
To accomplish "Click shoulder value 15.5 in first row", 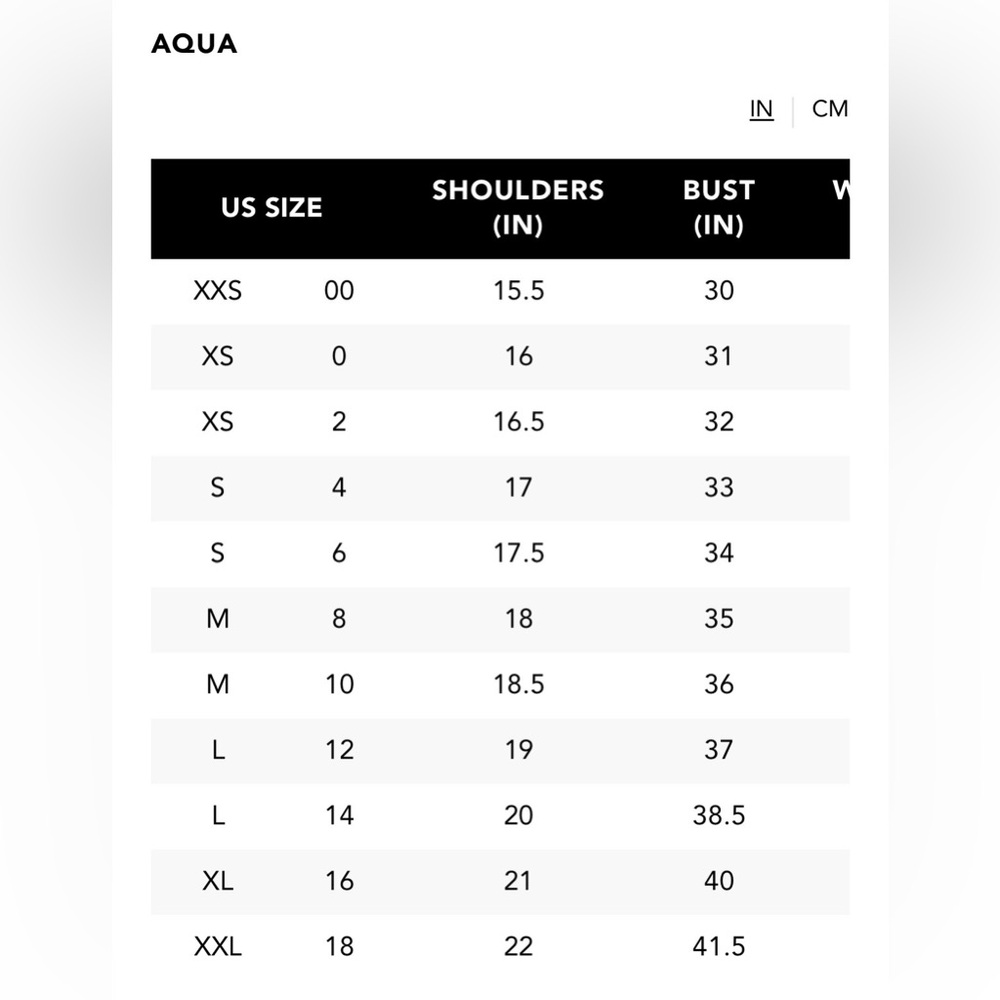I will point(518,291).
